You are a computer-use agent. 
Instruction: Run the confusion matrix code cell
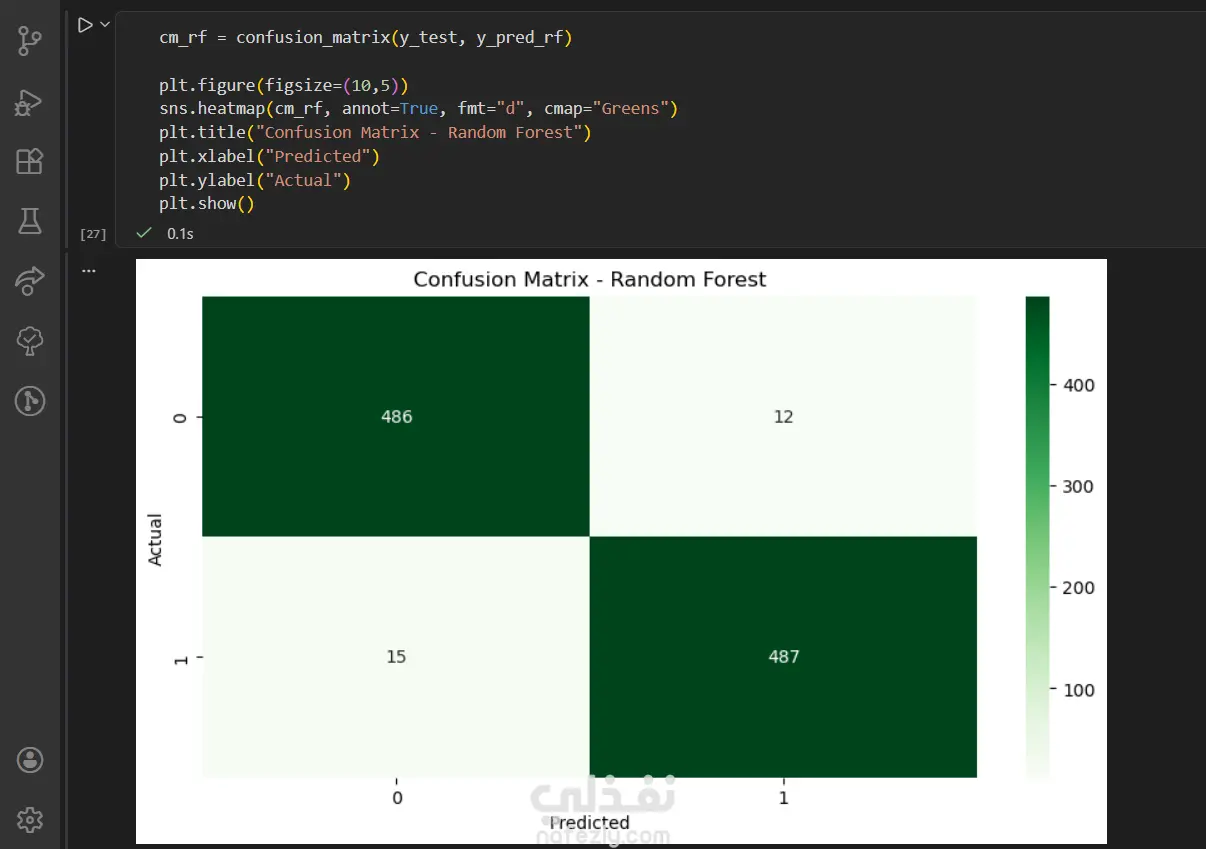[85, 24]
